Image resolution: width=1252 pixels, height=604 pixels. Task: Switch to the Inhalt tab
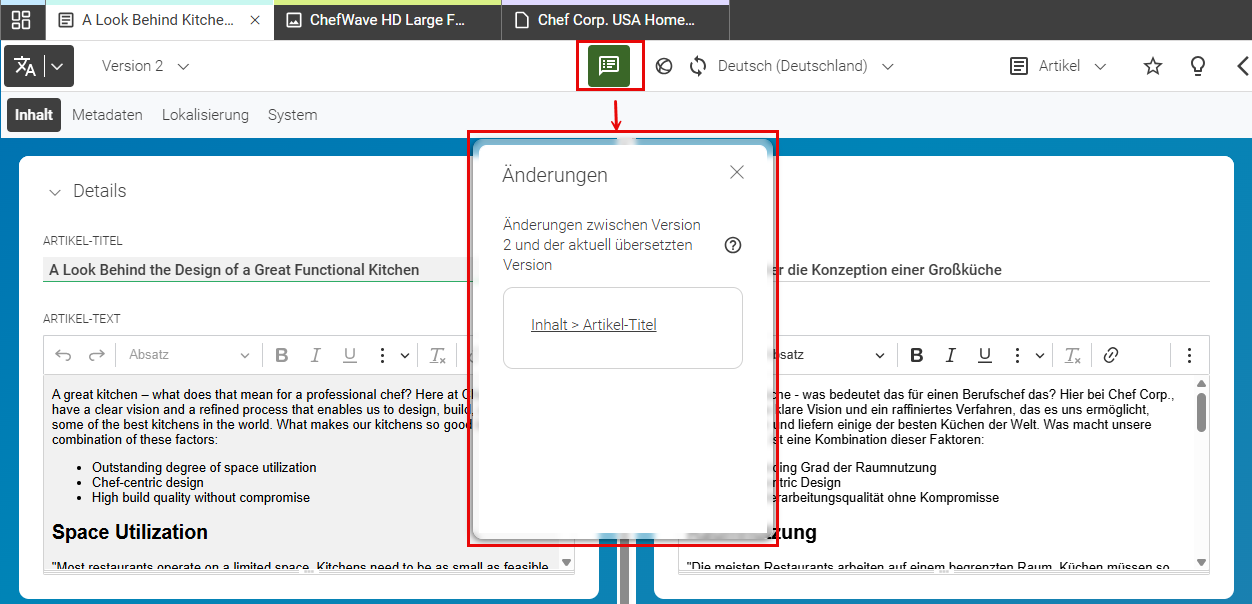(34, 115)
